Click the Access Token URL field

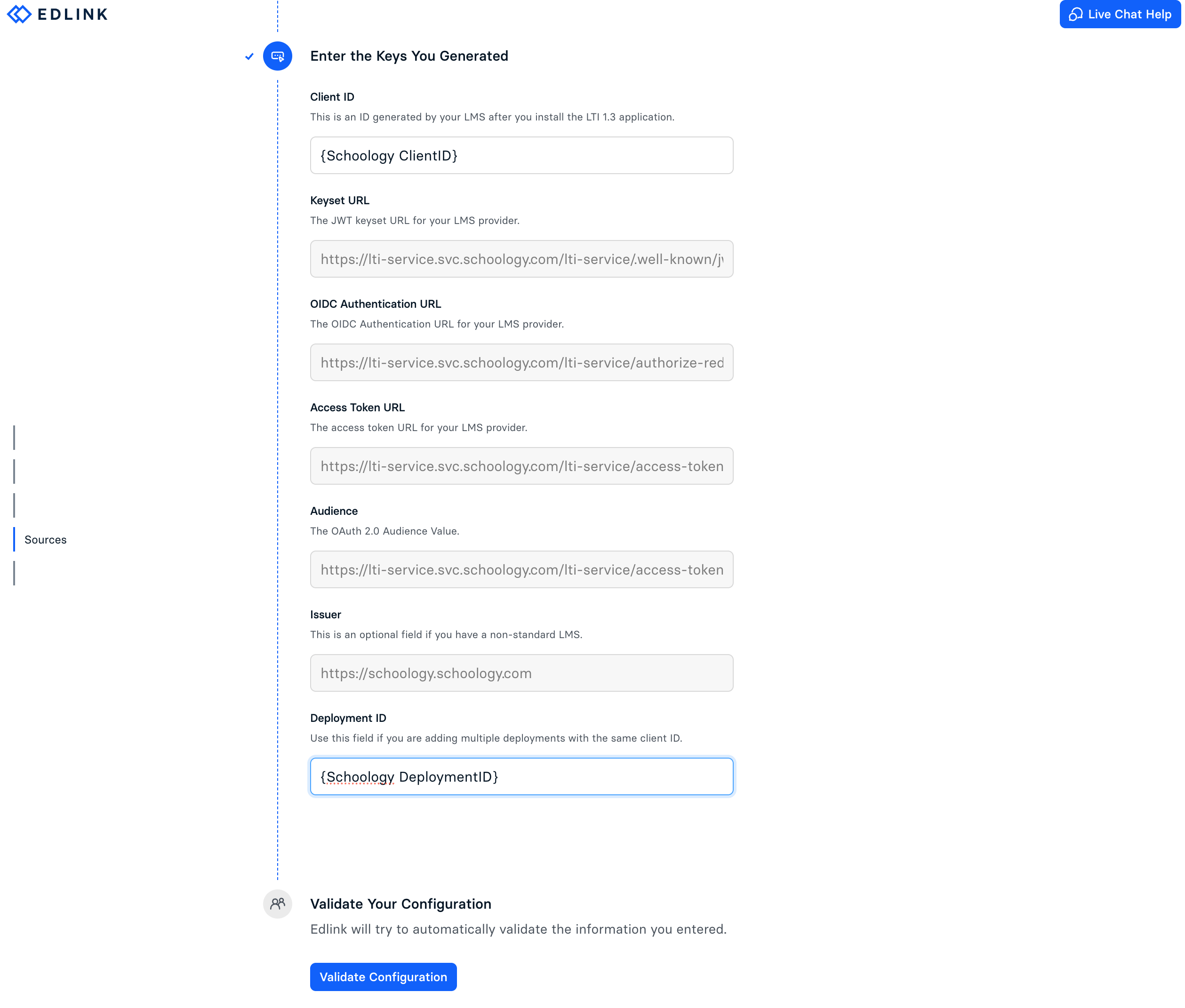(x=521, y=466)
